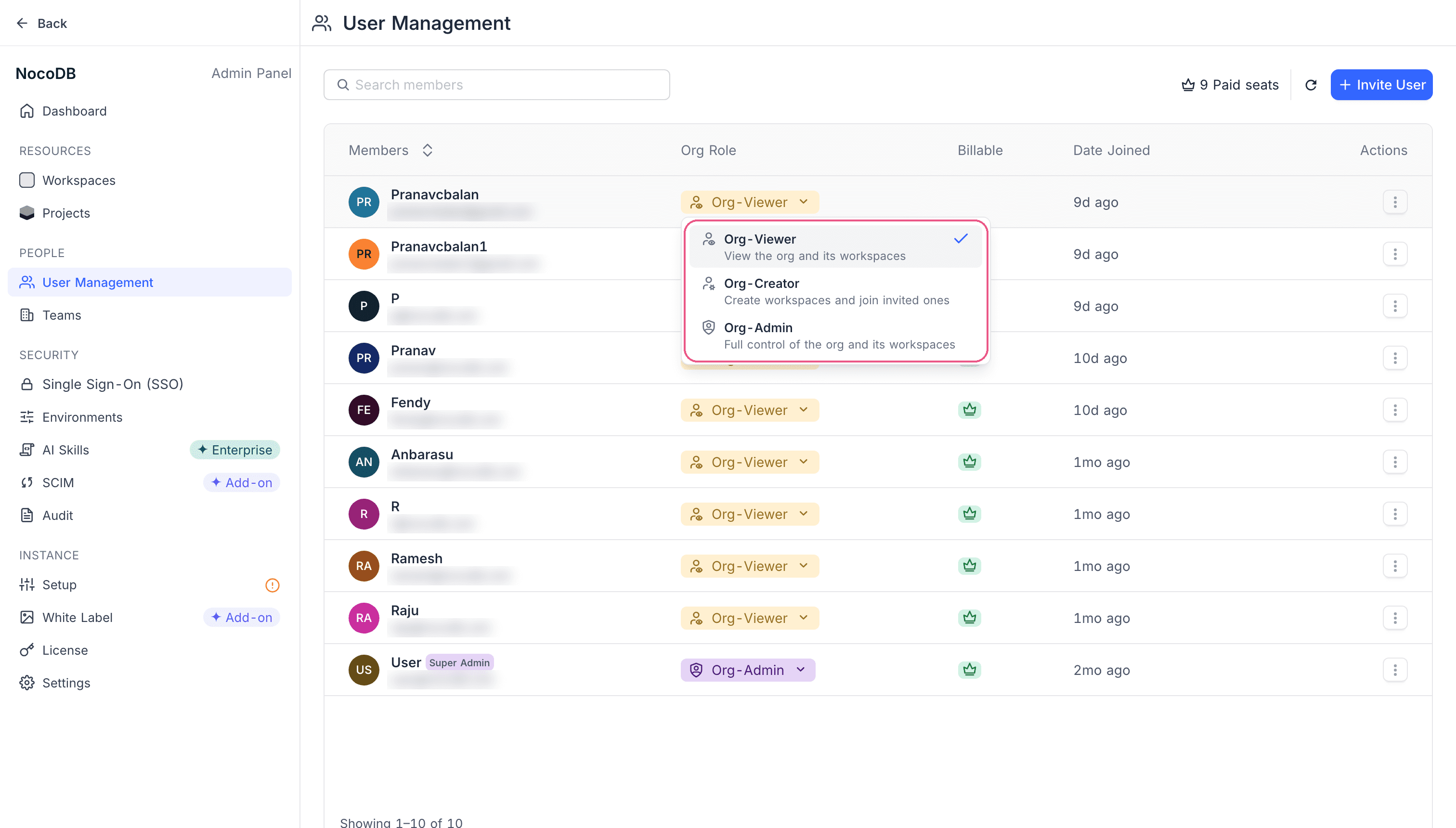
Task: Click the Pranavcbalan PR avatar
Action: click(364, 202)
